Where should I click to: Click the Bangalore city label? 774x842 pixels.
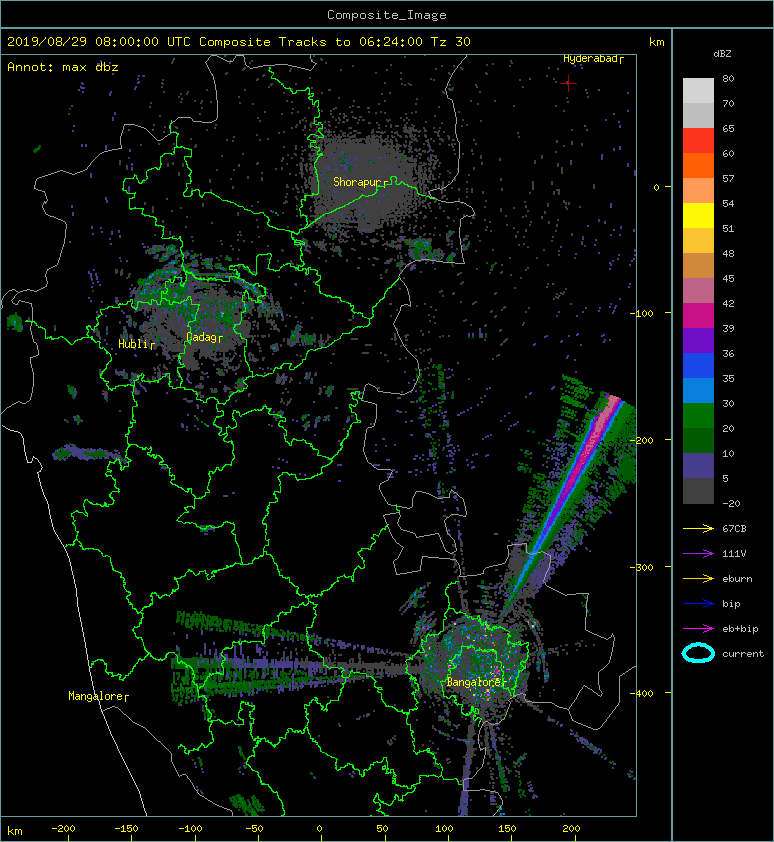point(474,682)
